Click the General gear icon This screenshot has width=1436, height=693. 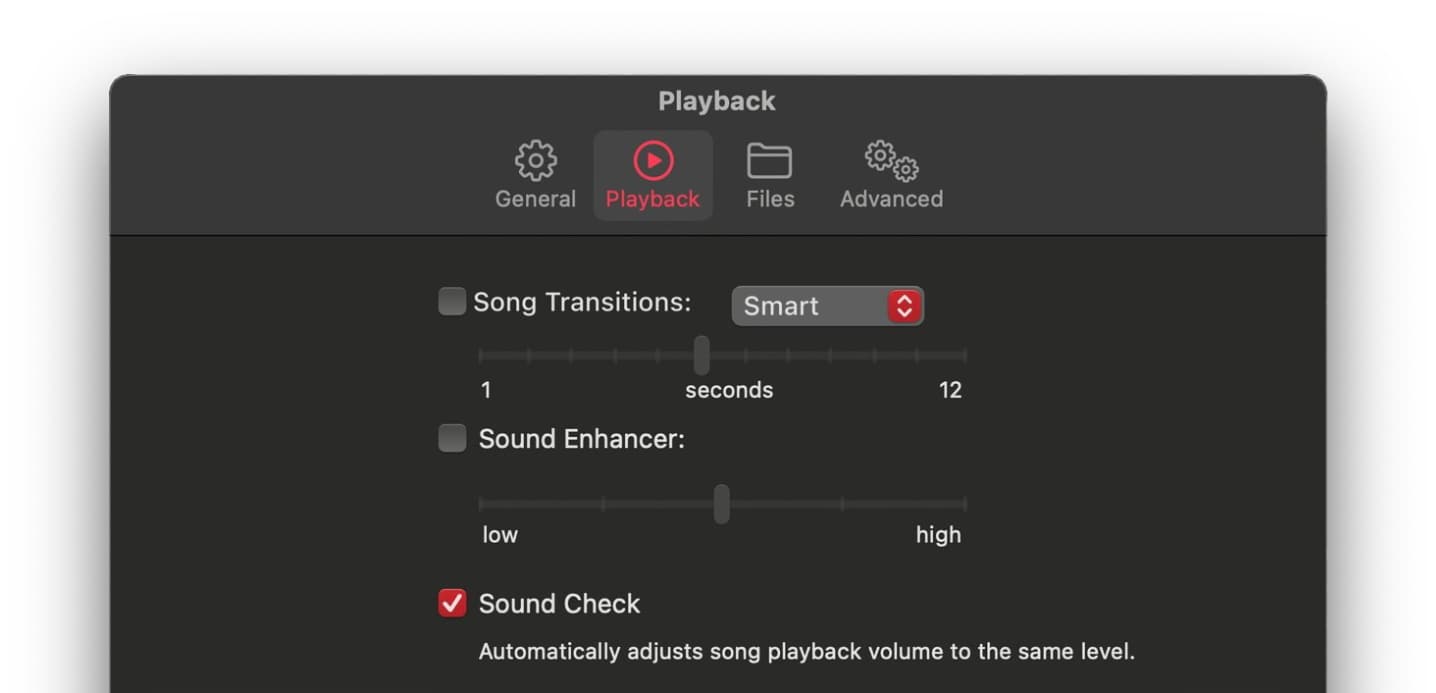coord(535,160)
